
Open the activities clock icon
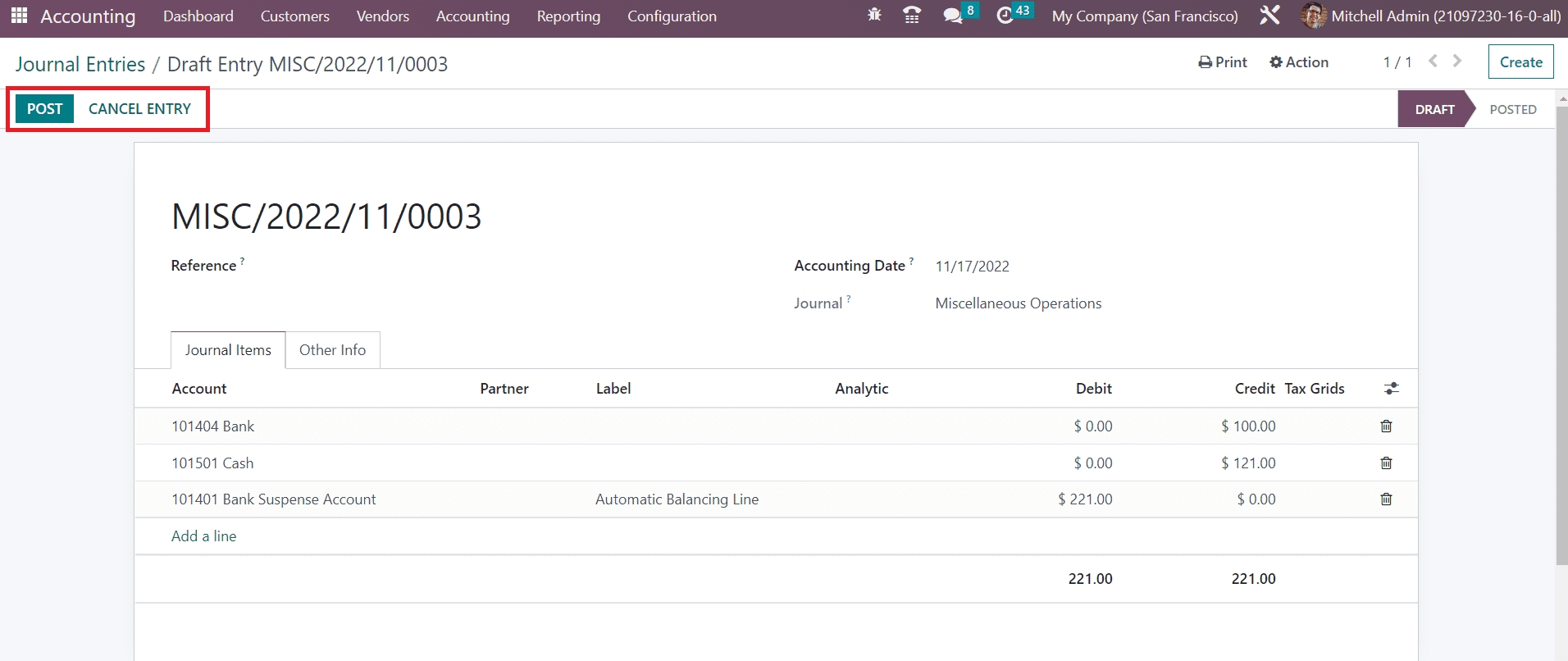tap(1005, 16)
